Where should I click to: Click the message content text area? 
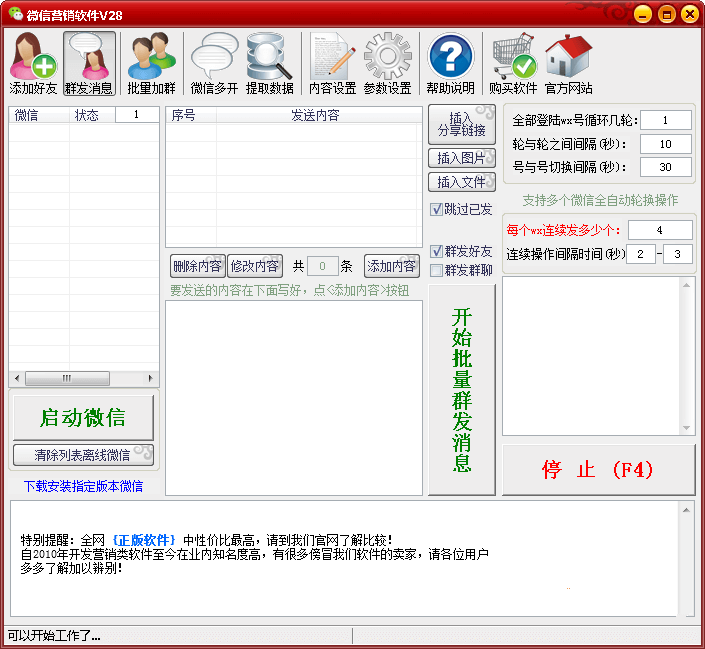point(294,398)
